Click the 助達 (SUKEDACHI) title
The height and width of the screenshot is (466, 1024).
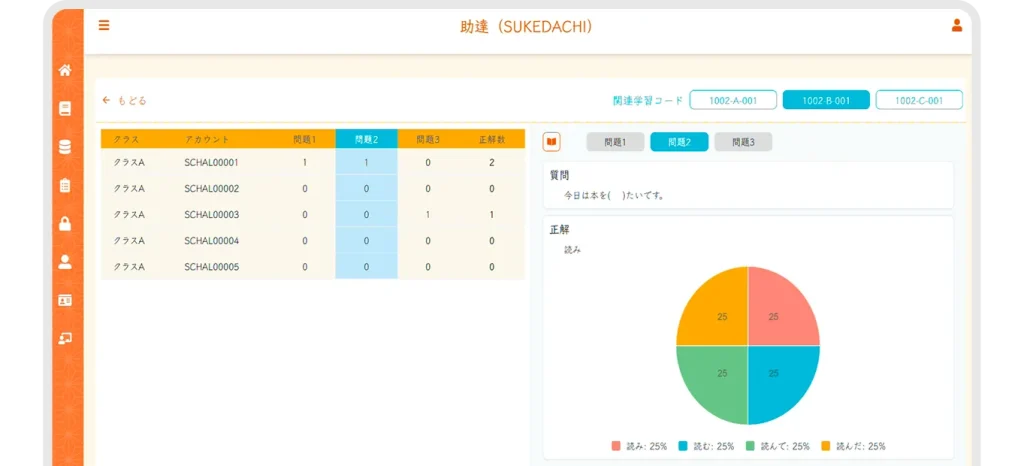(x=526, y=27)
